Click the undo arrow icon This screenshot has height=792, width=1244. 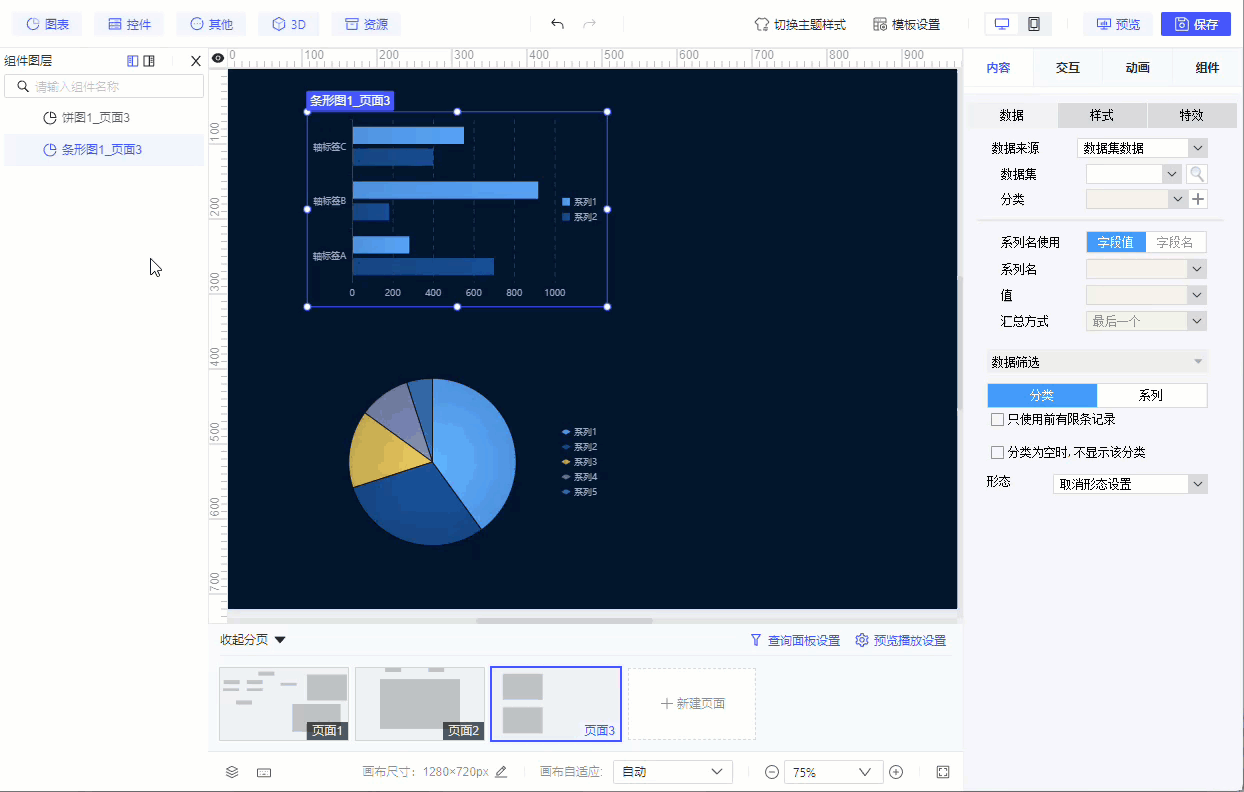pyautogui.click(x=558, y=24)
